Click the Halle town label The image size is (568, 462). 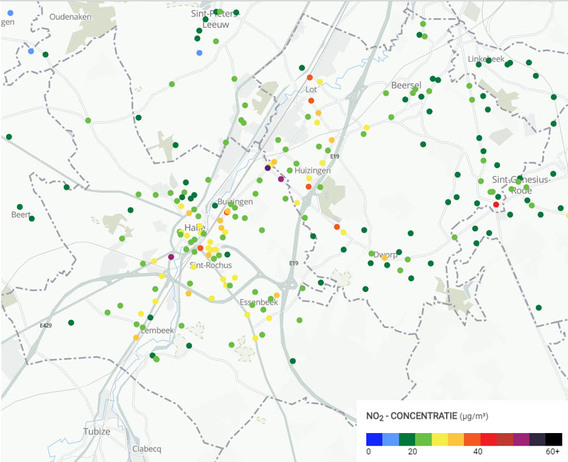click(195, 228)
